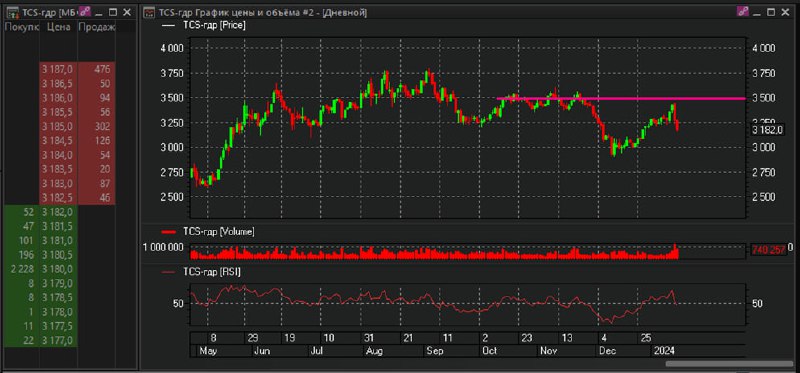Click the current volume label 740 257
800x373 pixels.
coord(769,250)
